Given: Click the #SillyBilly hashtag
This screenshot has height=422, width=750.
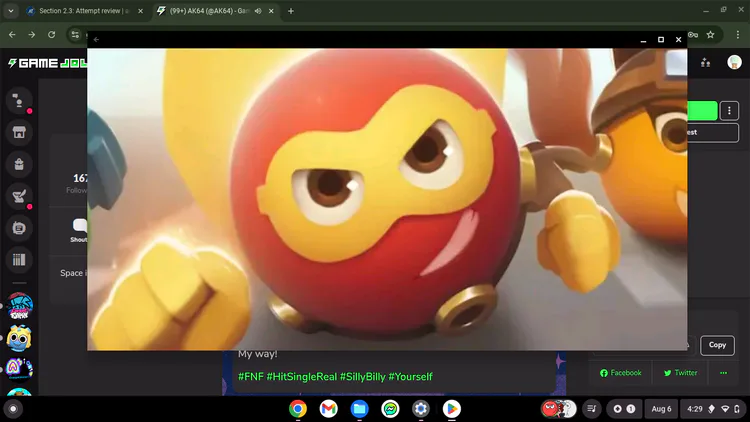Looking at the screenshot, I should coord(363,377).
